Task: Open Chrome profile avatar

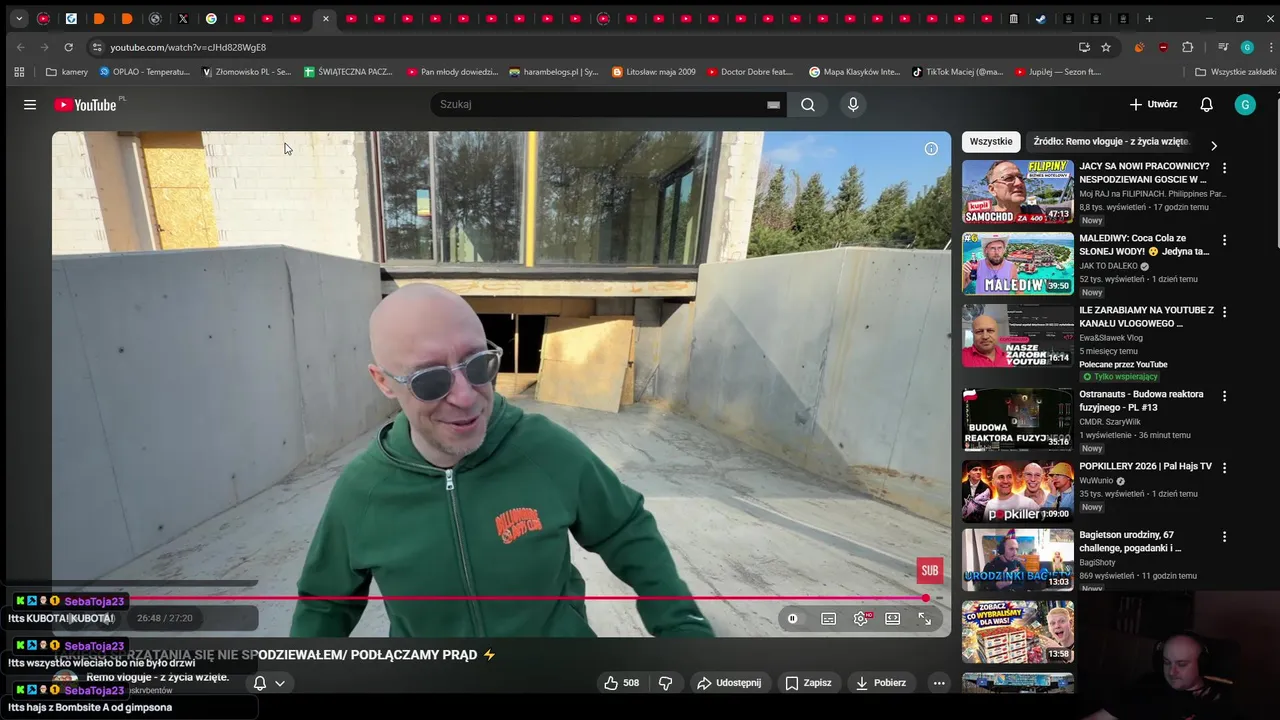Action: pos(1247,47)
